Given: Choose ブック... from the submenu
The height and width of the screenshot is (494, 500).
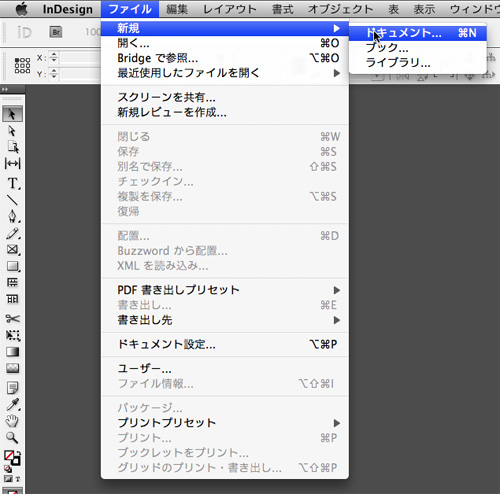Looking at the screenshot, I should 418,48.
